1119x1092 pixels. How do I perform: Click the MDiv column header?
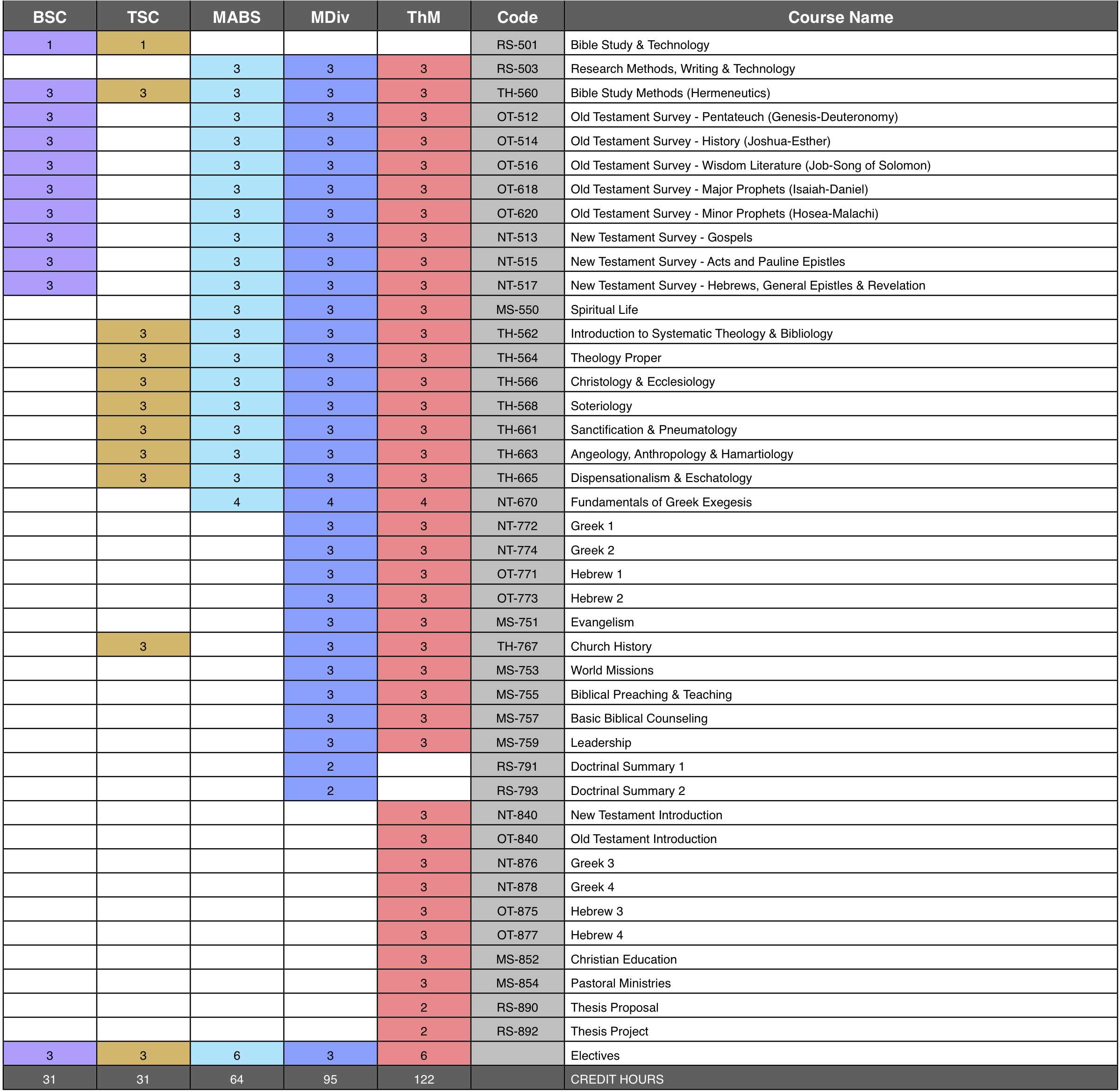(330, 17)
